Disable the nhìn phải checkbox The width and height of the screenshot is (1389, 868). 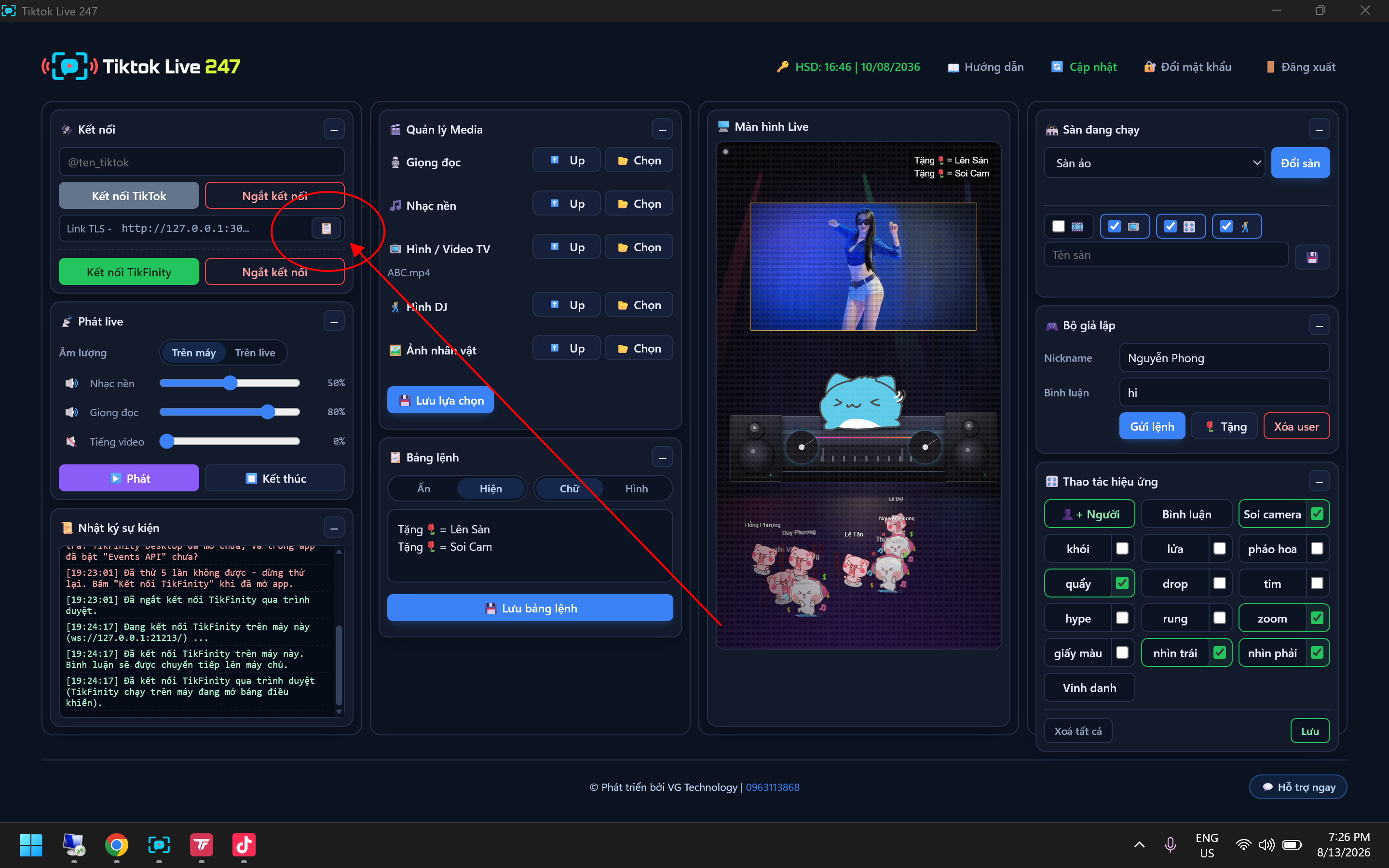pyautogui.click(x=1317, y=653)
